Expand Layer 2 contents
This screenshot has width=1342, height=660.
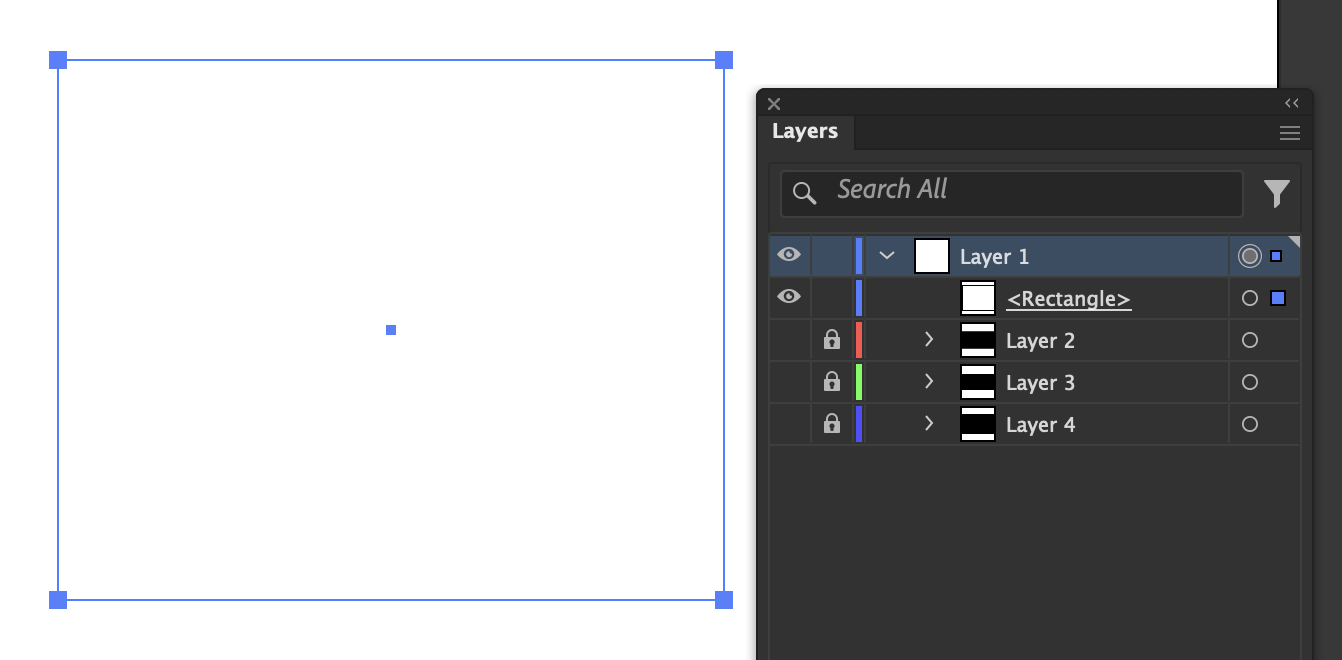(x=928, y=340)
